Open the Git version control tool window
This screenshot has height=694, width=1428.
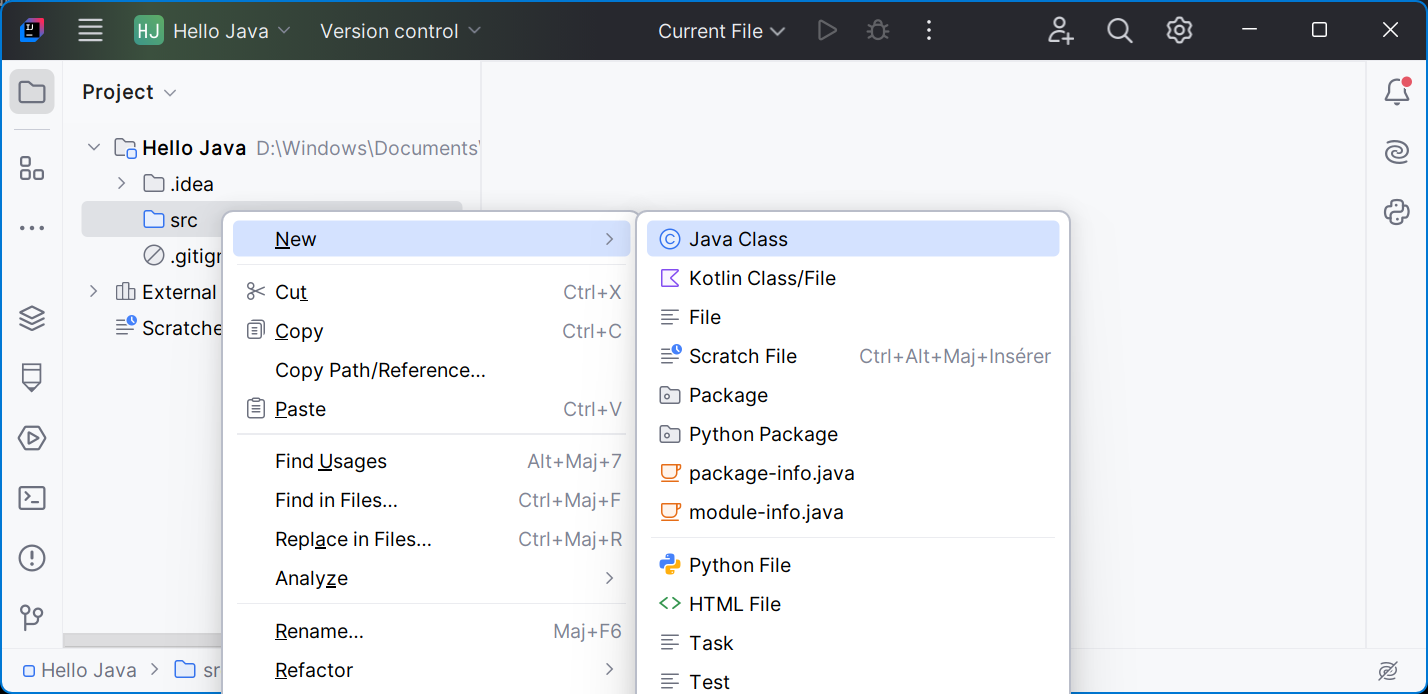[x=32, y=617]
